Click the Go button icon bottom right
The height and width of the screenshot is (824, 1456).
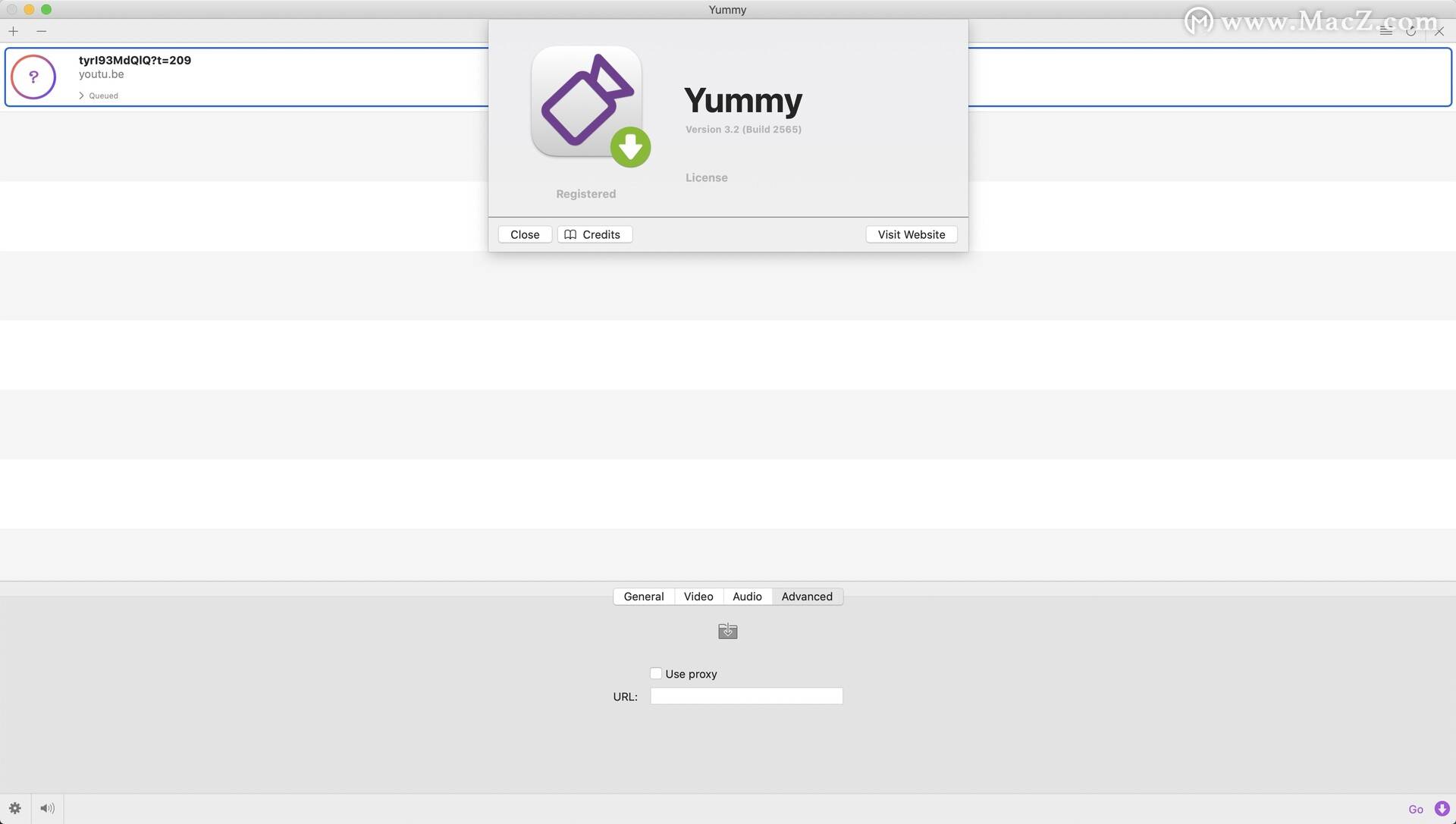[x=1441, y=808]
